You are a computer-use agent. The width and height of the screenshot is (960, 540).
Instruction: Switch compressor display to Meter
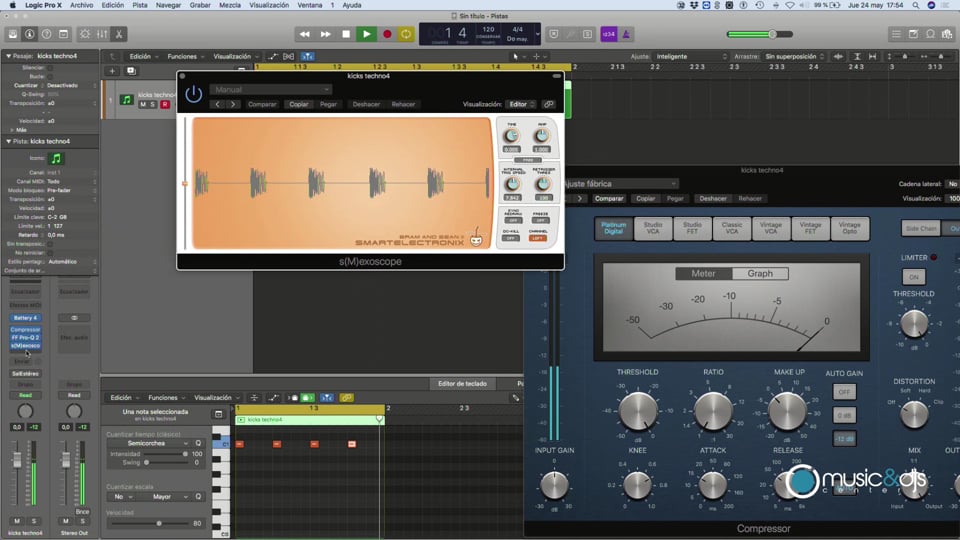(x=703, y=274)
